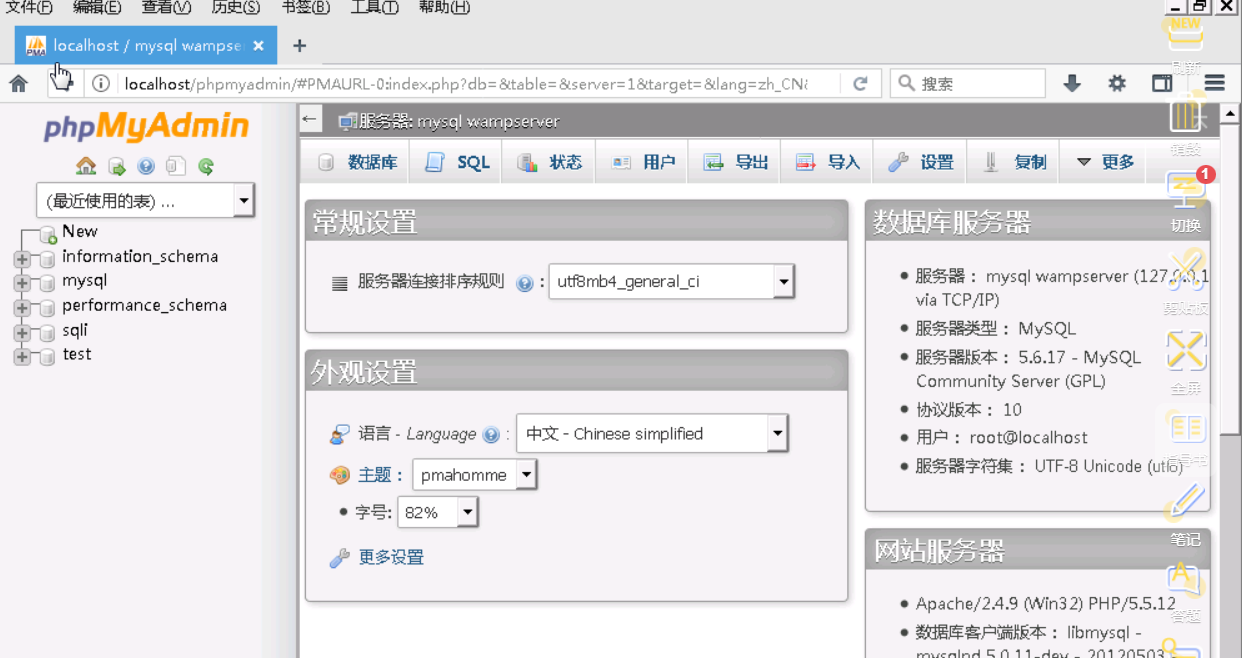1242x658 pixels.
Task: Click the wrench icon beside 更多设置
Action: [340, 558]
